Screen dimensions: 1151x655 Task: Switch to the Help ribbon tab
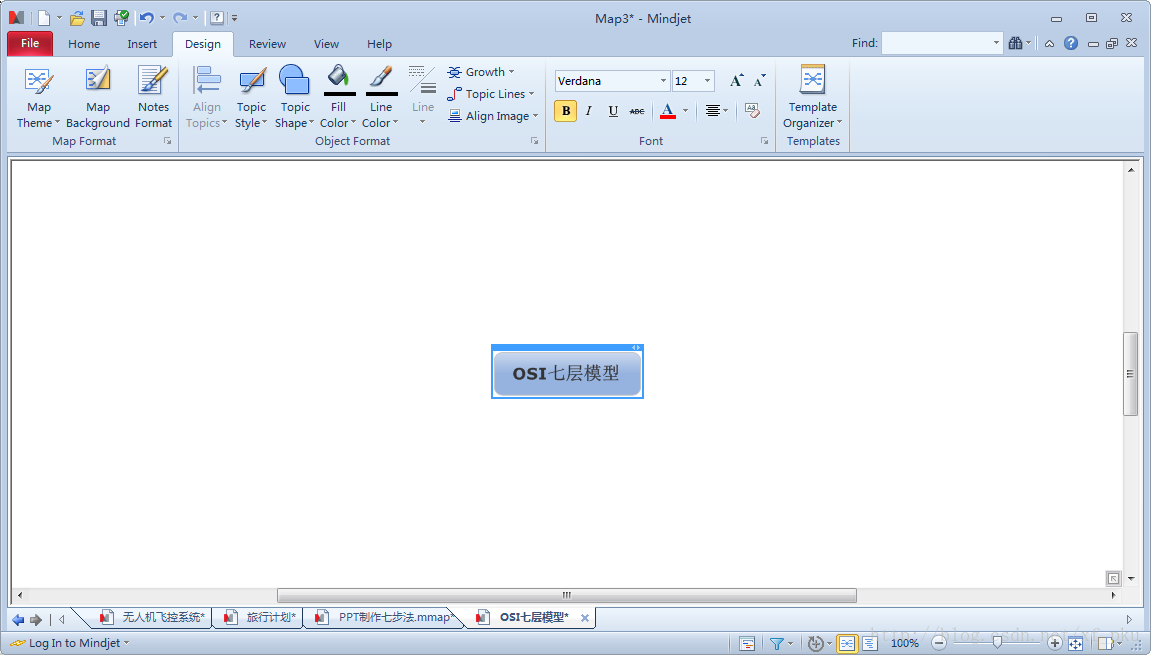(x=379, y=44)
